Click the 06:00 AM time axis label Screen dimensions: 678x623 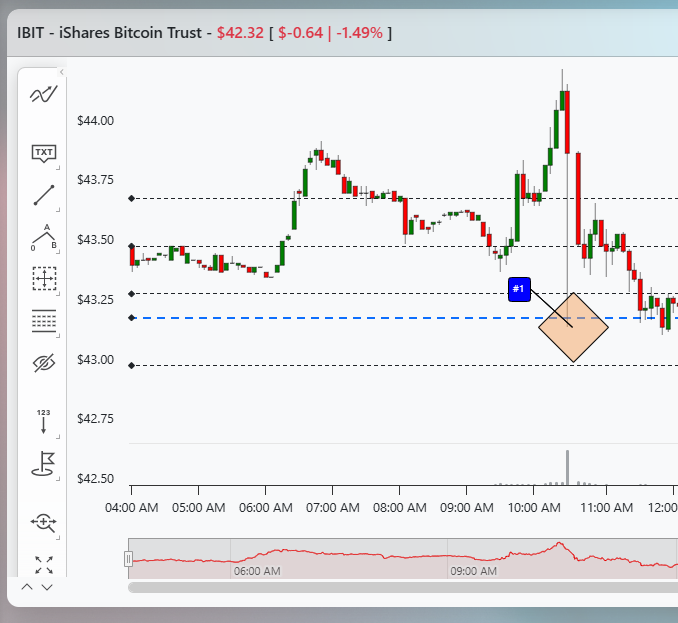265,508
